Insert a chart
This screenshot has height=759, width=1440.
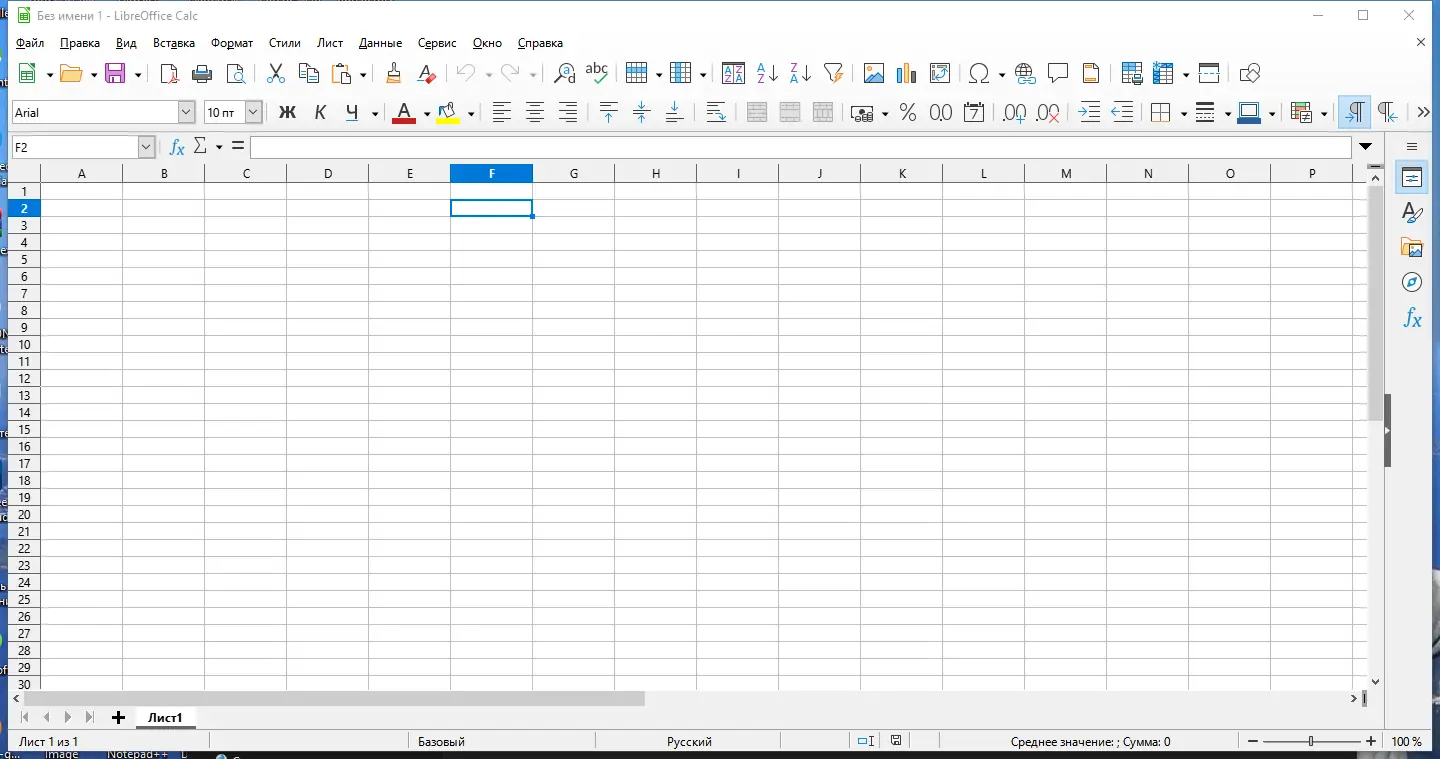click(x=907, y=73)
